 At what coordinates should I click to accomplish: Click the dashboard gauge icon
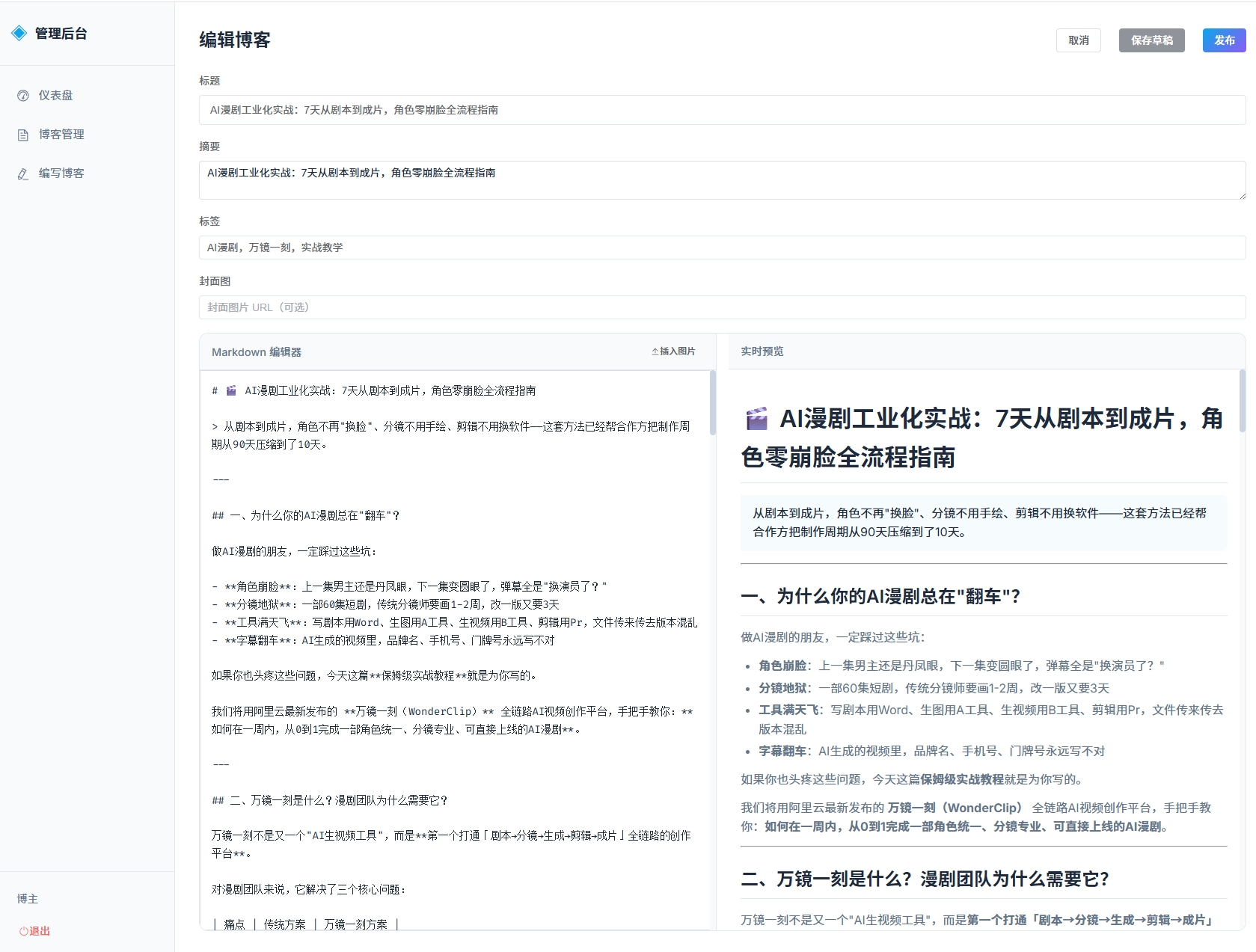point(23,96)
